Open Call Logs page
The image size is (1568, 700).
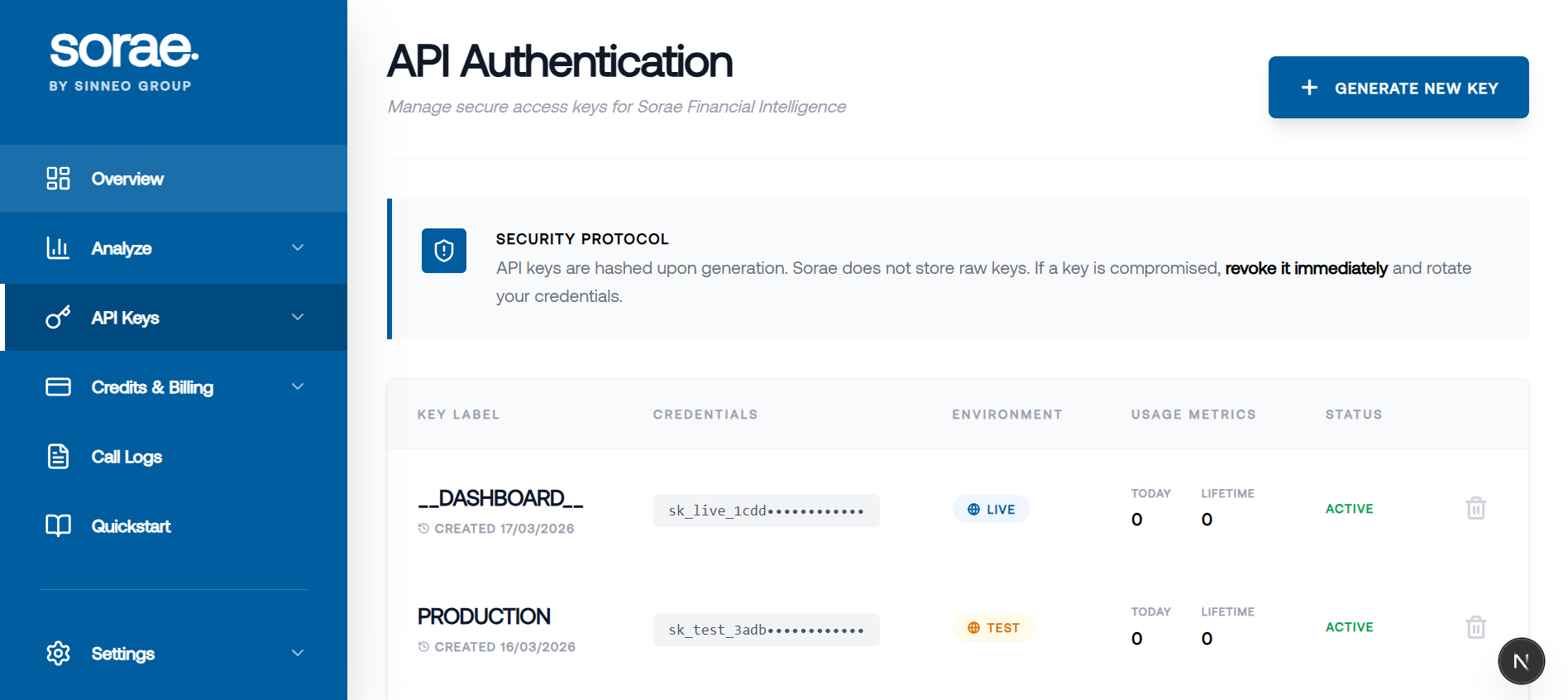coord(127,457)
